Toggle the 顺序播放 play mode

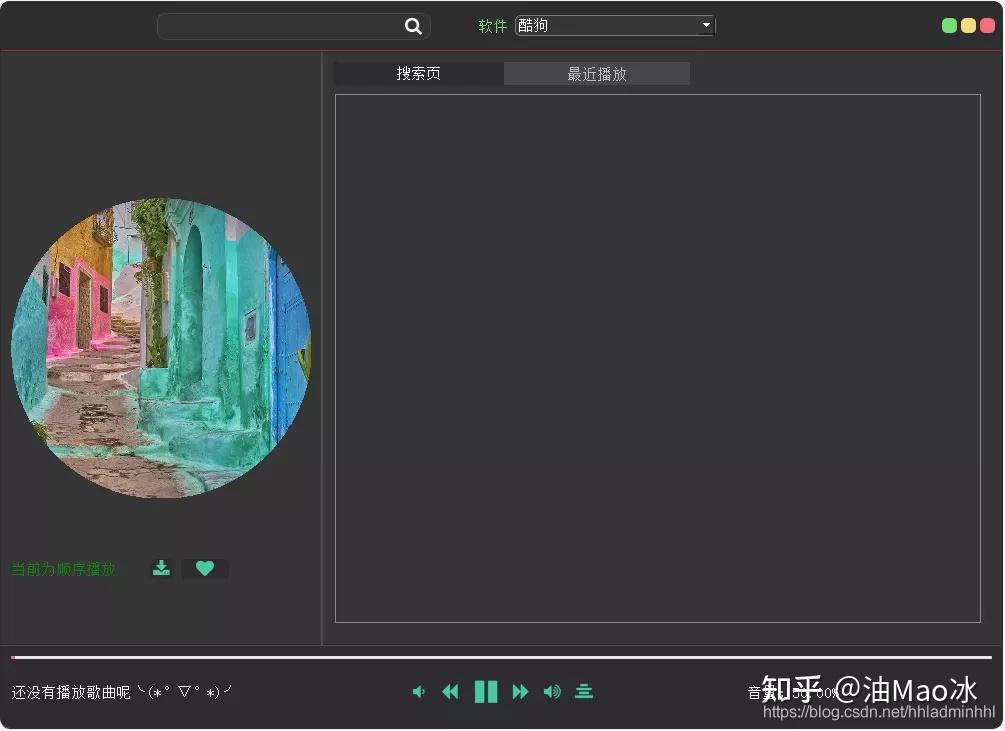64,569
